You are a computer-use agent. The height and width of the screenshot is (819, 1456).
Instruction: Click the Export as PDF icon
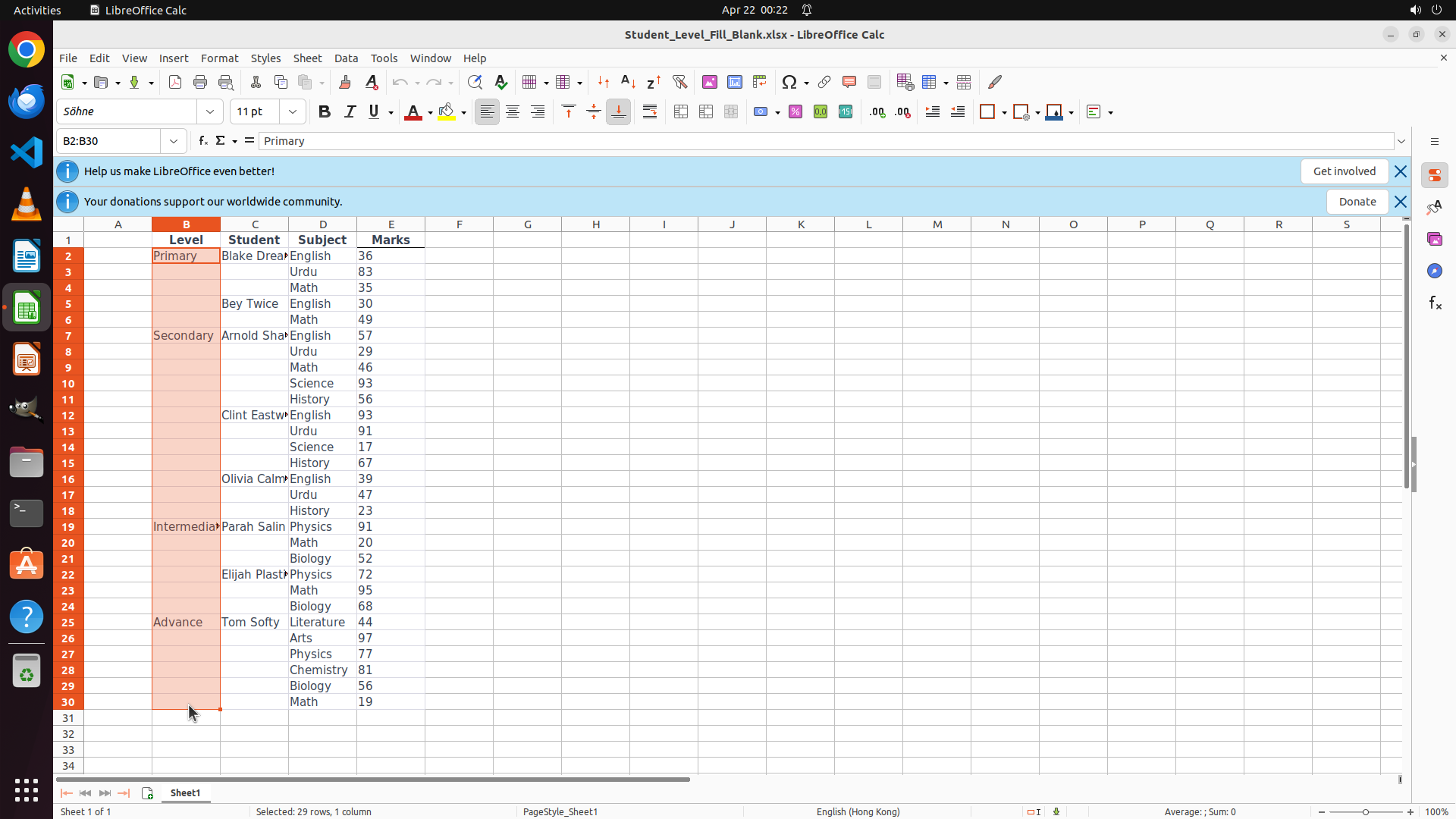click(175, 82)
